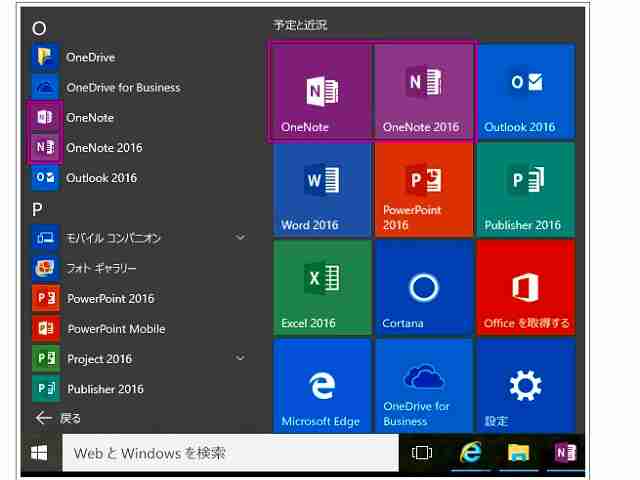The height and width of the screenshot is (480, 640).
Task: Open the PowerPoint 2016 tile
Action: point(424,189)
